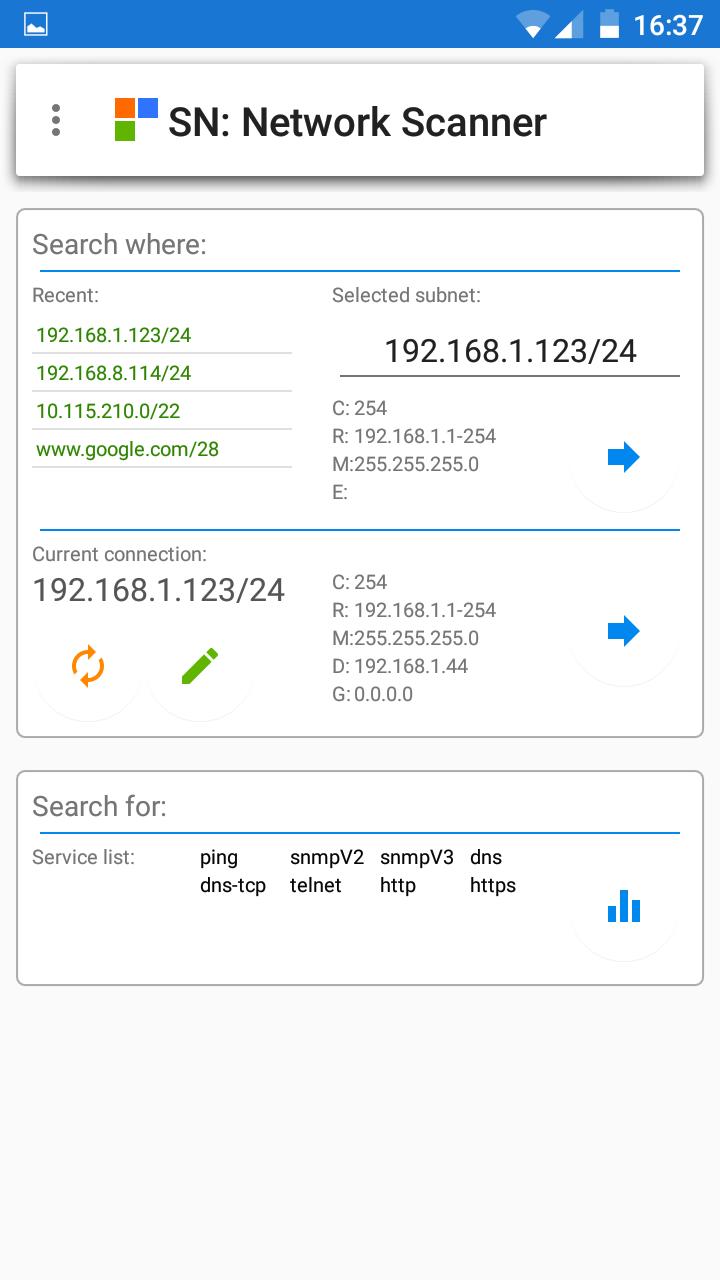Tap the ping service
Viewport: 720px width, 1280px height.
pos(219,858)
